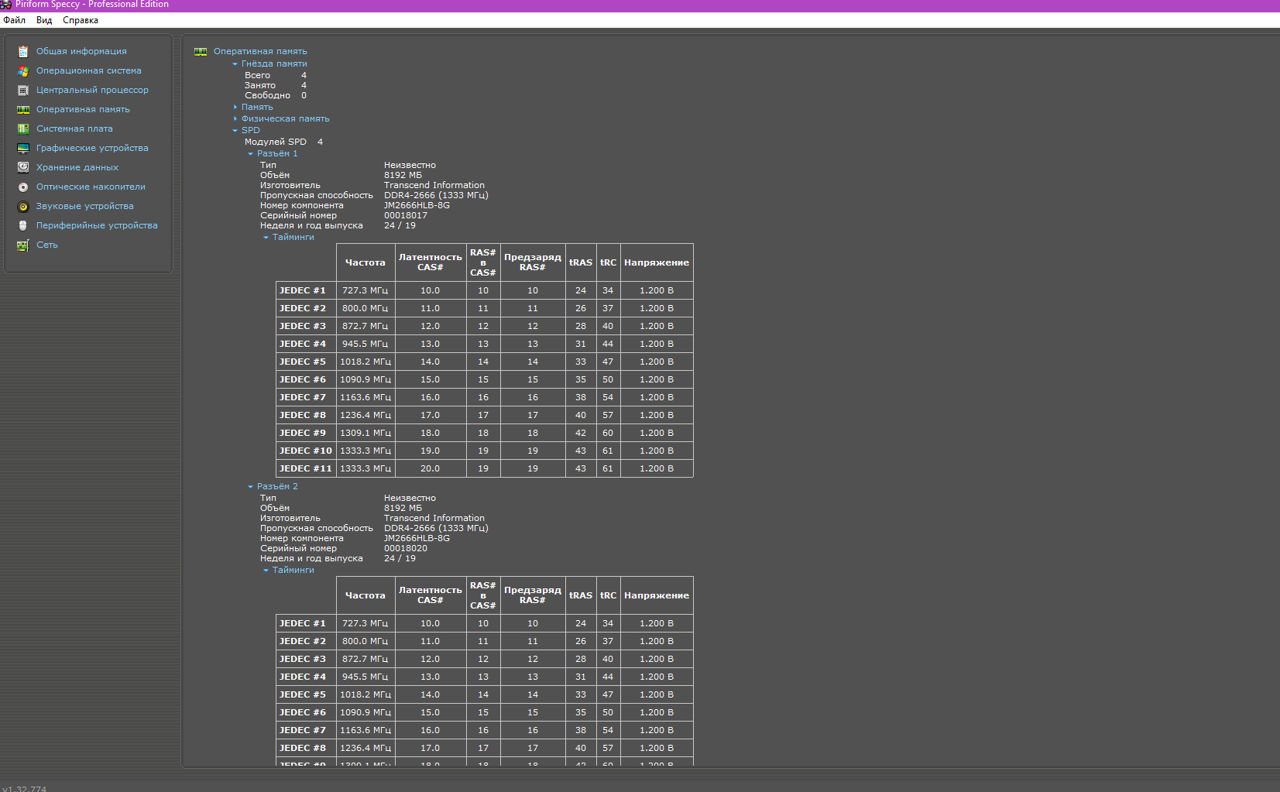The width and height of the screenshot is (1280, 792).
Task: Click the tRAS header in first table
Action: (580, 263)
